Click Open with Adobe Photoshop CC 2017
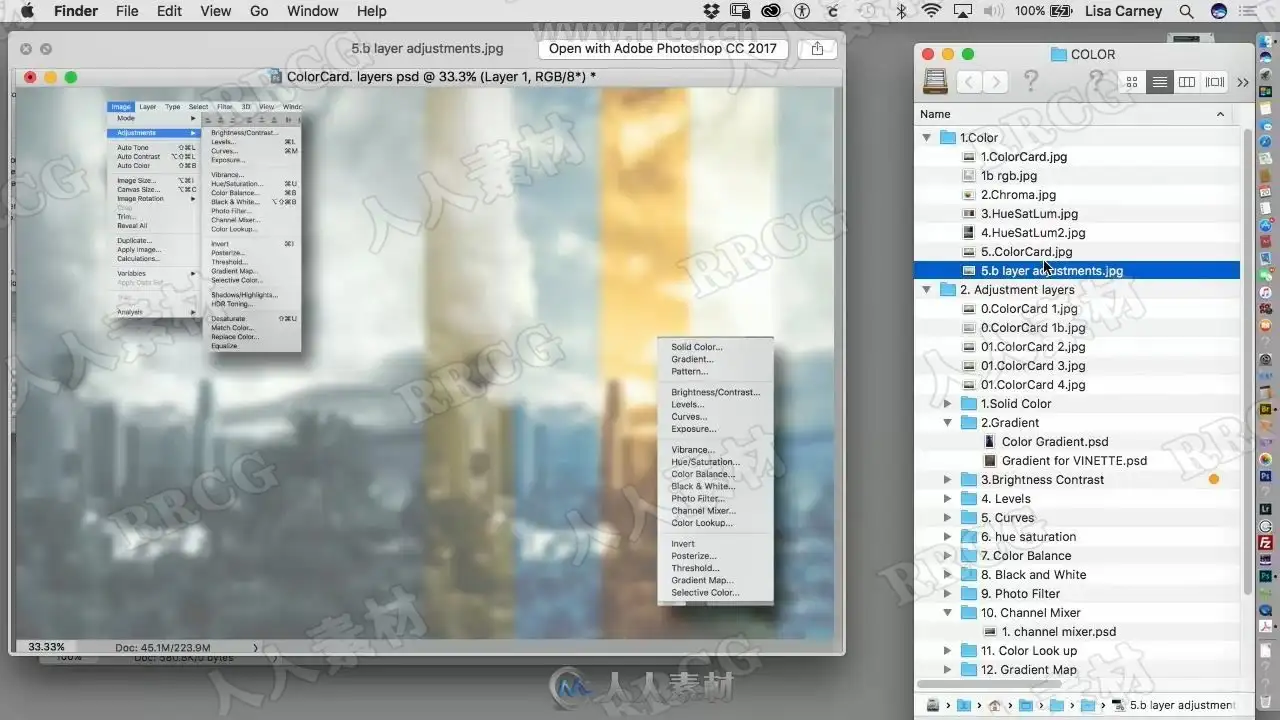This screenshot has height=720, width=1280. [x=663, y=48]
